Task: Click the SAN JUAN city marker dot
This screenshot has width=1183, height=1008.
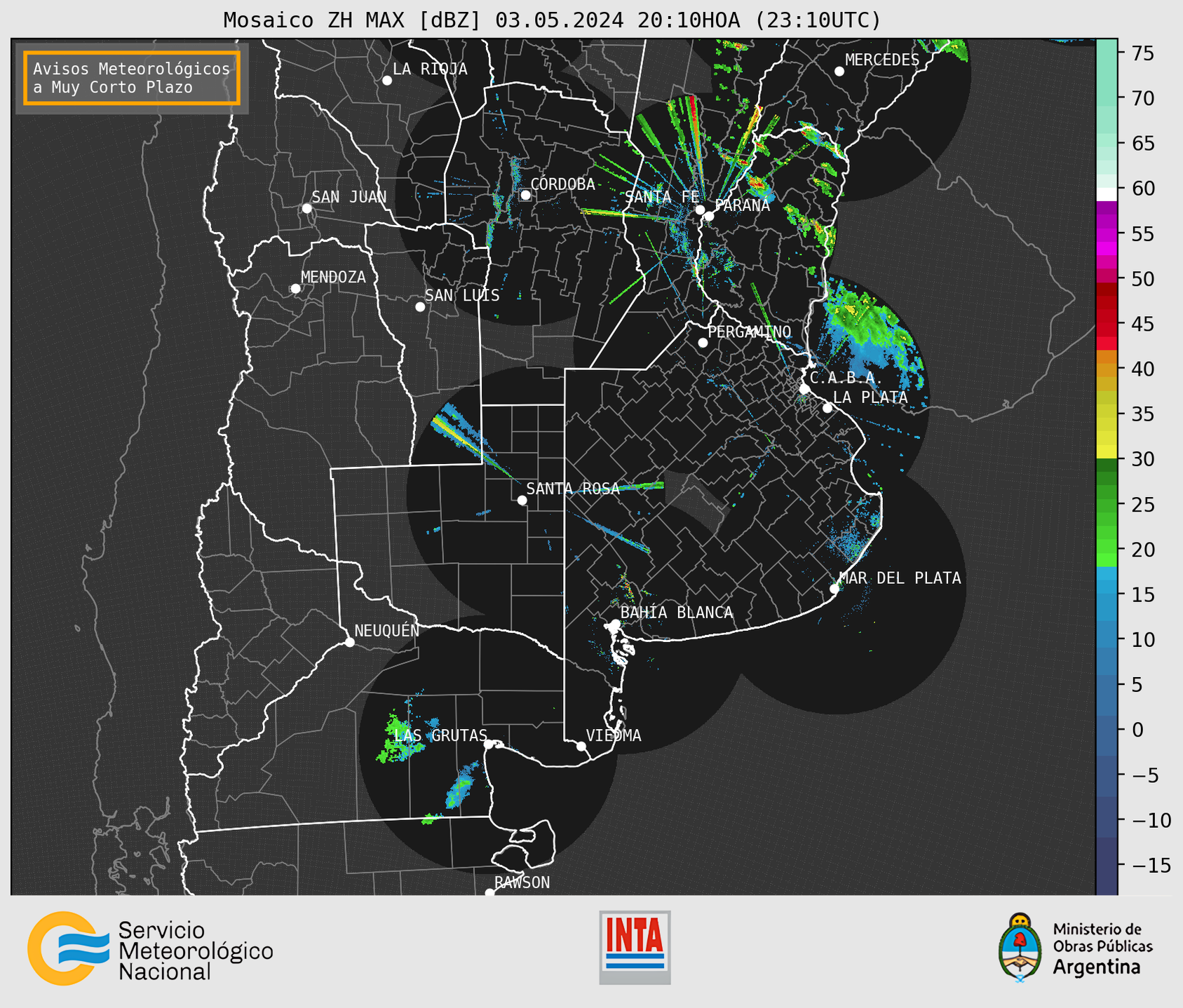Action: click(x=306, y=208)
